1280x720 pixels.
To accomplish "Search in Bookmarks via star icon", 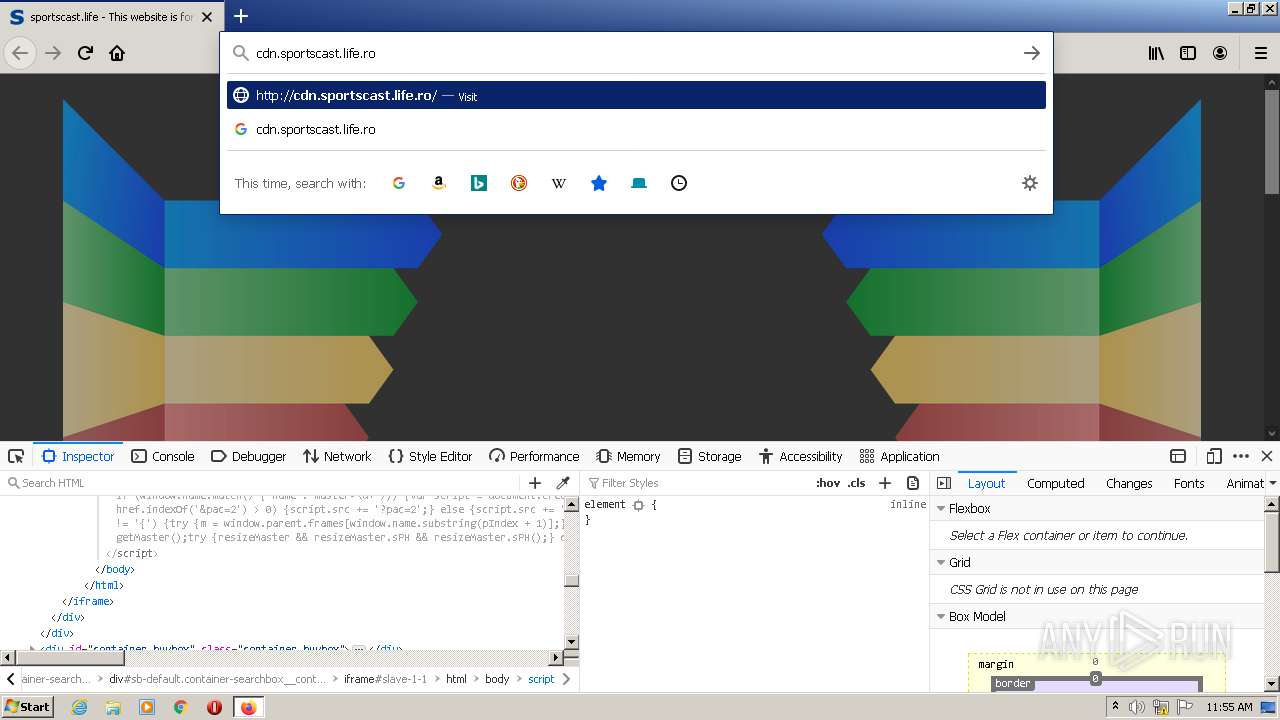I will (x=599, y=183).
